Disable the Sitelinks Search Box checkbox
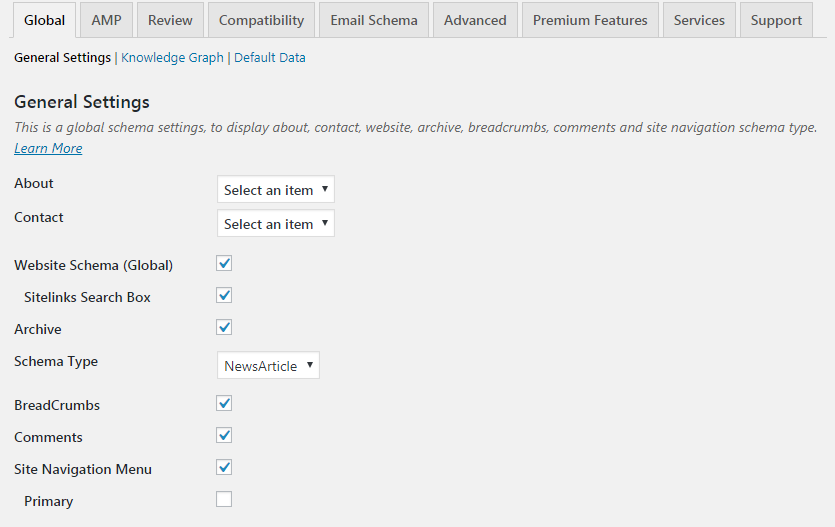This screenshot has width=835, height=527. pyautogui.click(x=224, y=295)
